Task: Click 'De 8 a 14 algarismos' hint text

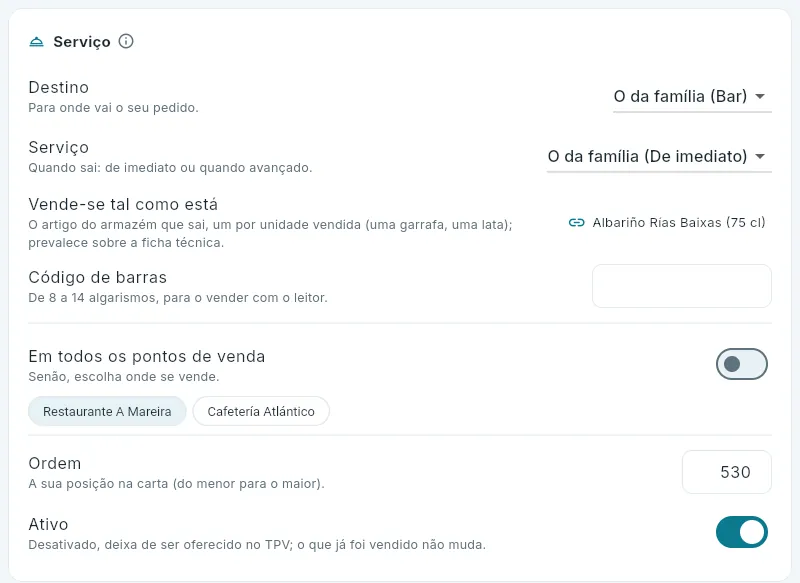Action: 178,297
